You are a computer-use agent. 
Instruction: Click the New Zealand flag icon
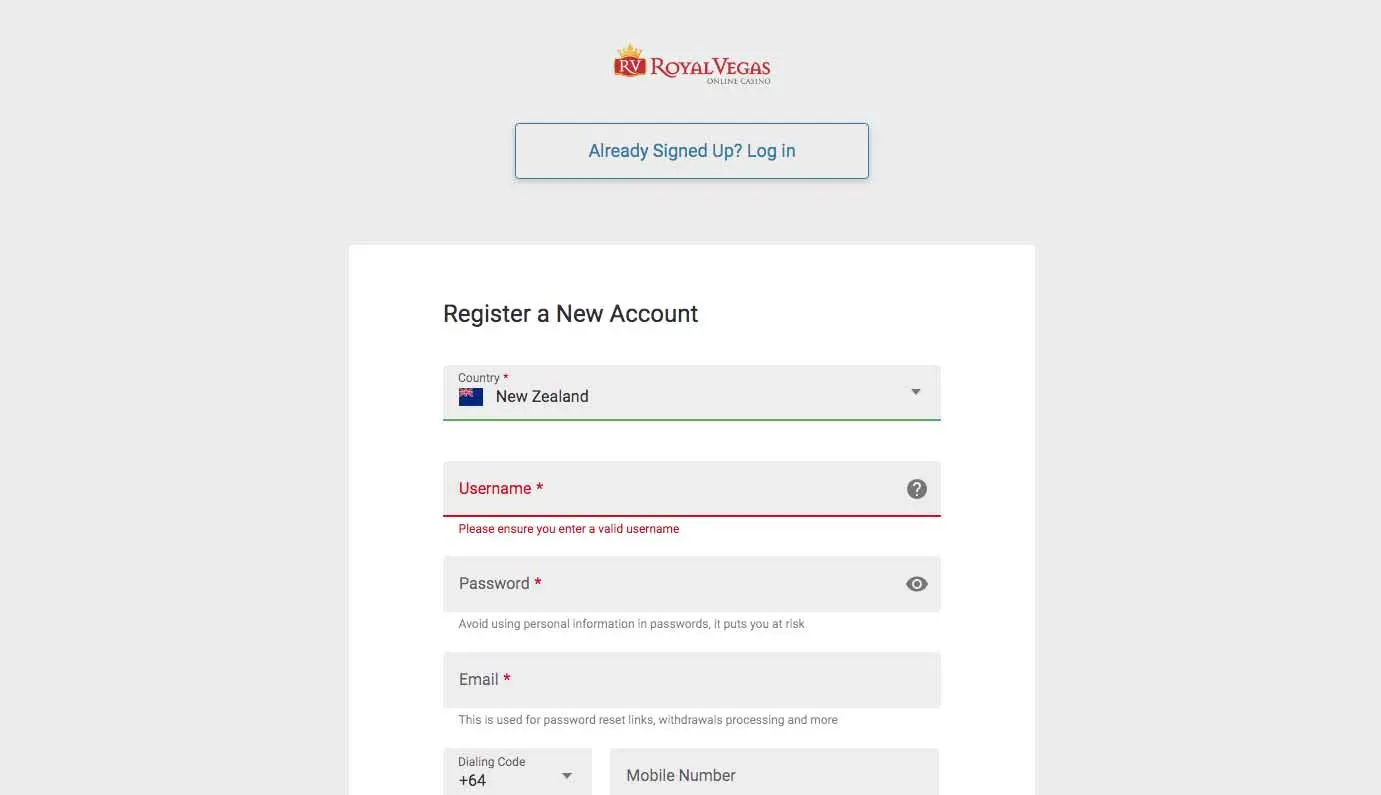click(470, 397)
